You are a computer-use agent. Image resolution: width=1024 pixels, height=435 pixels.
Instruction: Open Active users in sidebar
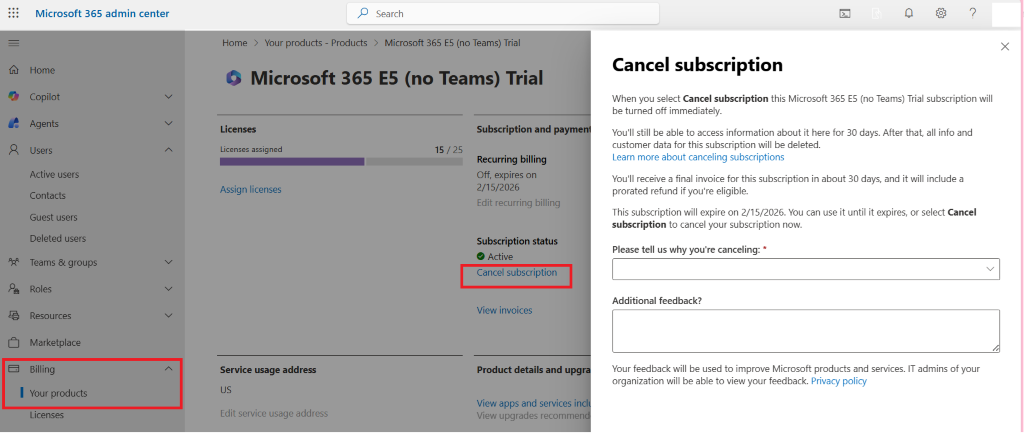(x=54, y=174)
